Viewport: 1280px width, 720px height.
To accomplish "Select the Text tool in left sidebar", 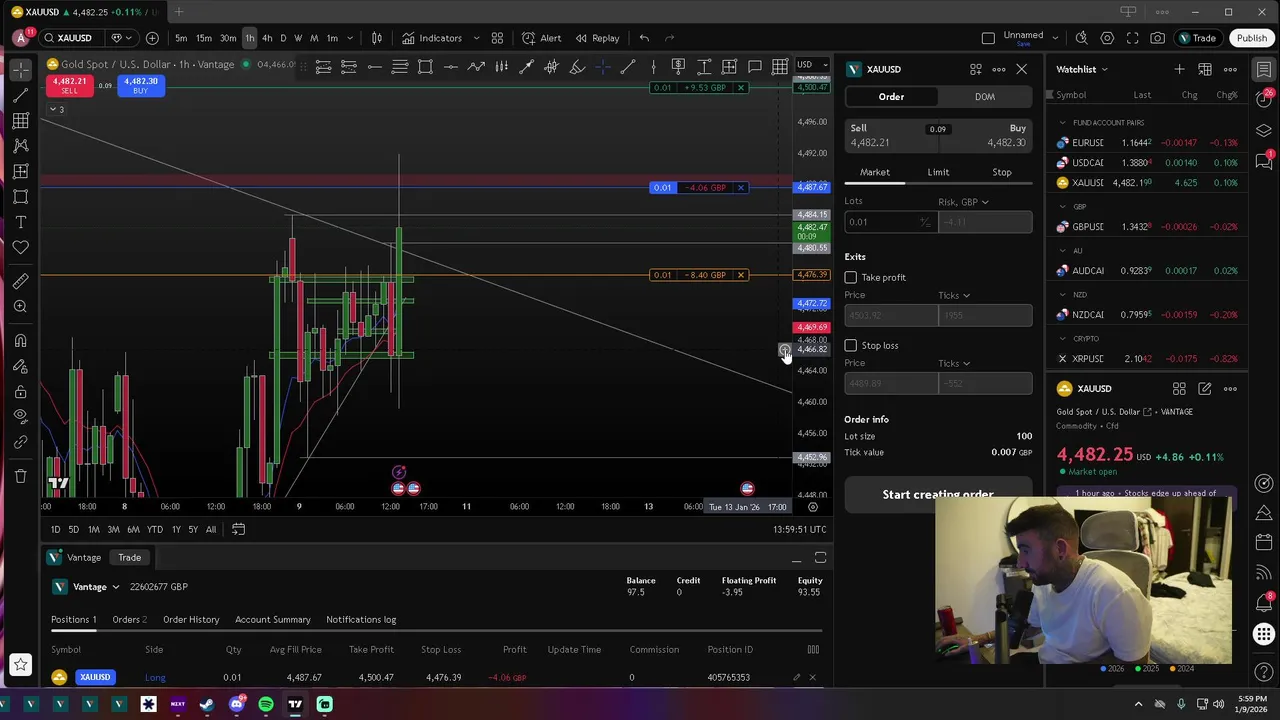I will click(20, 222).
